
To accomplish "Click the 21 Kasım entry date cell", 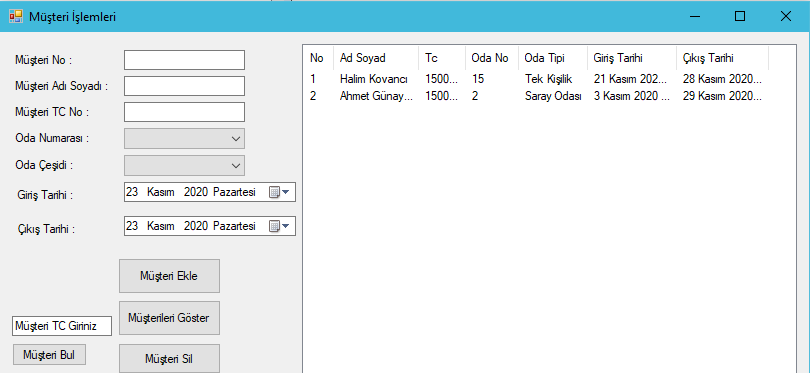I will pyautogui.click(x=631, y=79).
